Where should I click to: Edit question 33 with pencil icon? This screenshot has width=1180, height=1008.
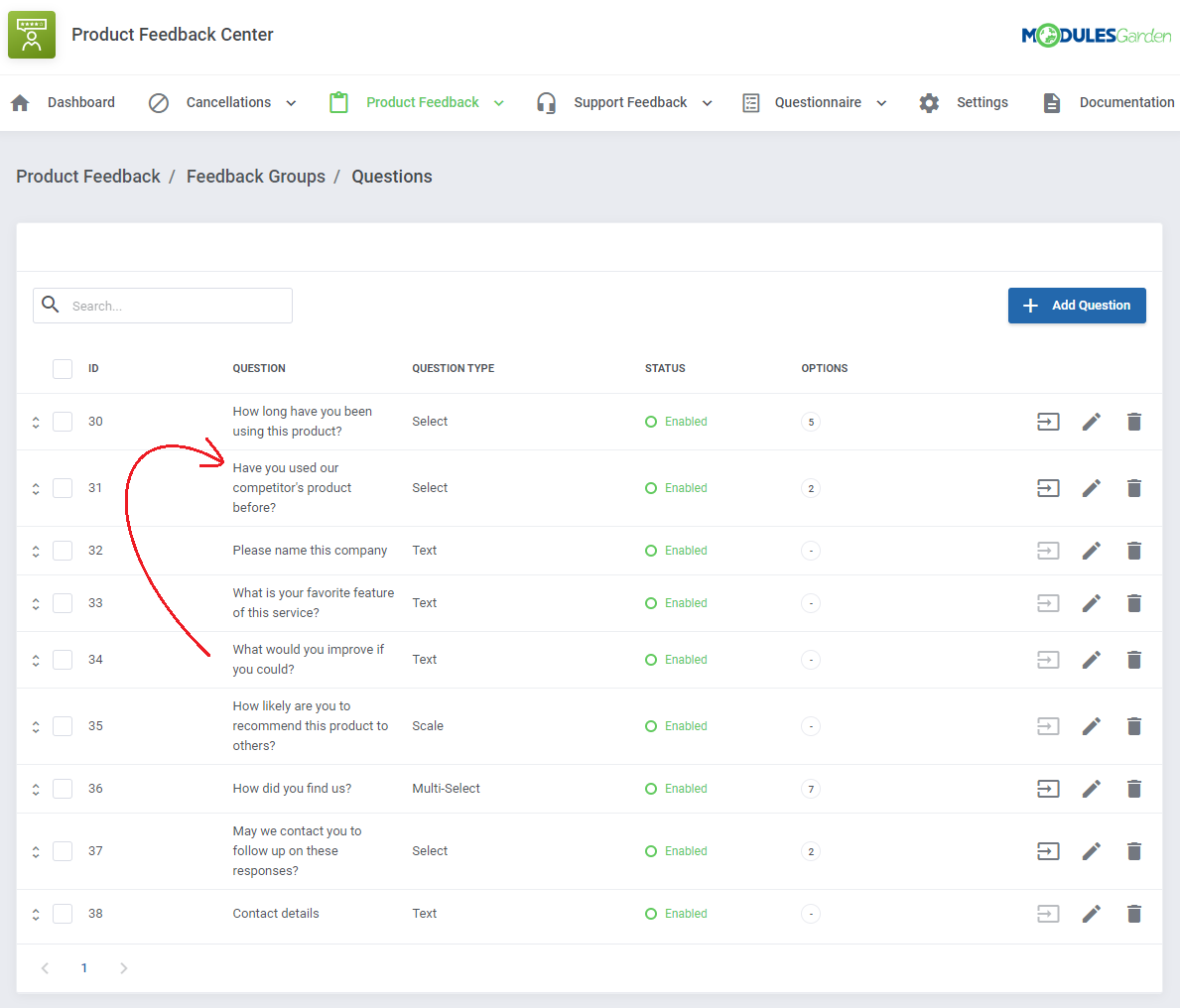1092,603
